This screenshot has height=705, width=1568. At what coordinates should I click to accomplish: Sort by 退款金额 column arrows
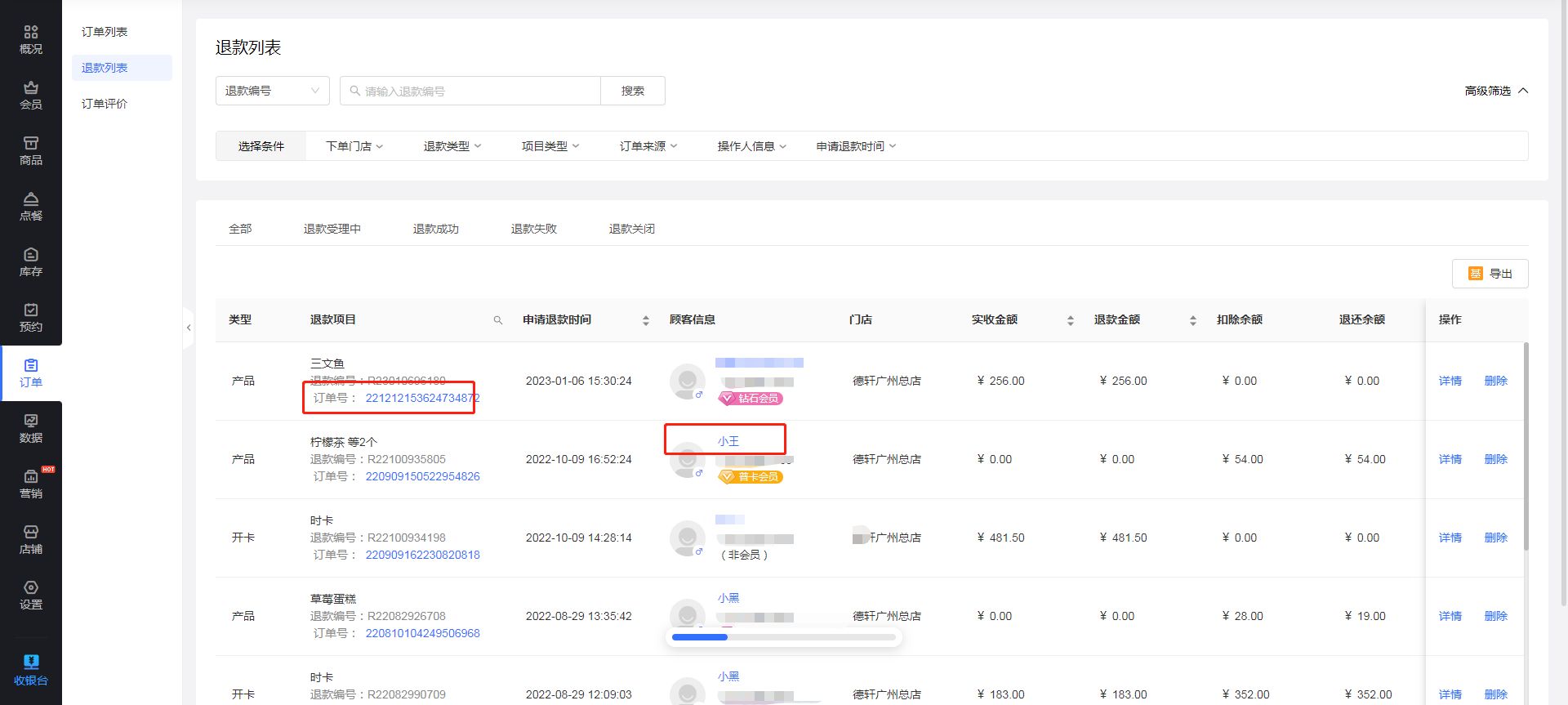tap(1193, 320)
